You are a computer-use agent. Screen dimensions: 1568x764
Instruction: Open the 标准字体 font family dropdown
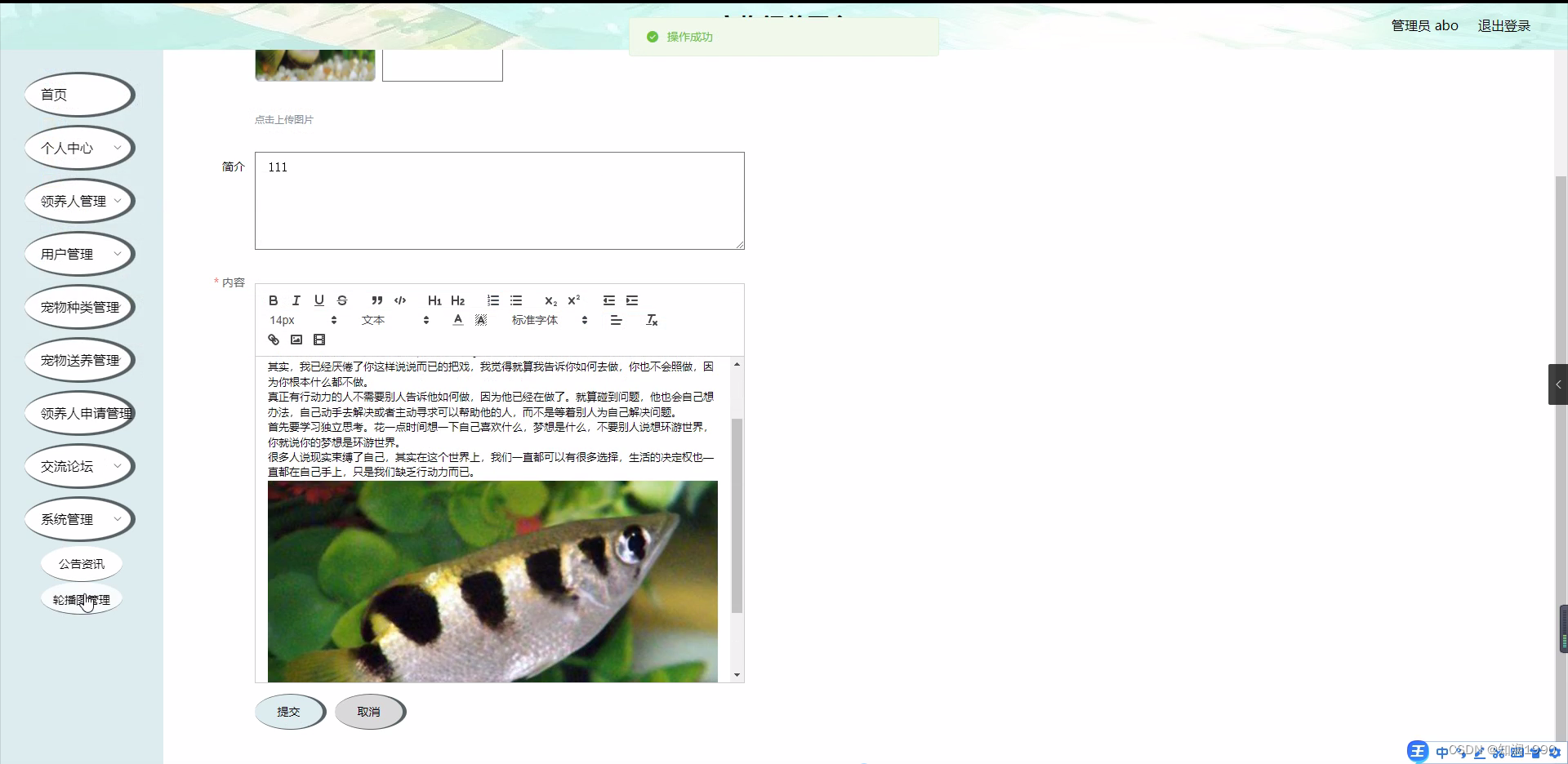click(x=534, y=320)
